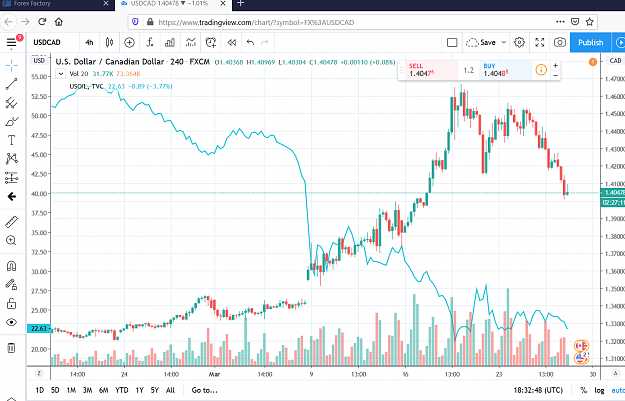Toggle hide all drawings eye icon
This screenshot has width=625, height=401.
(x=12, y=322)
